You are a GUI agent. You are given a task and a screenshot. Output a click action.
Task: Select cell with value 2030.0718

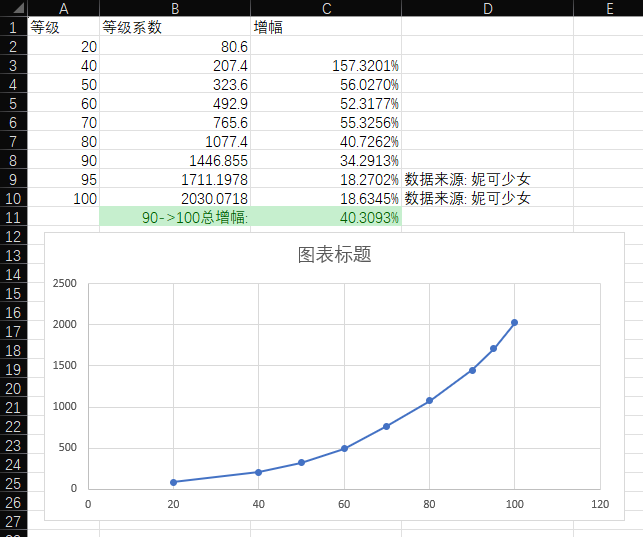(x=175, y=198)
